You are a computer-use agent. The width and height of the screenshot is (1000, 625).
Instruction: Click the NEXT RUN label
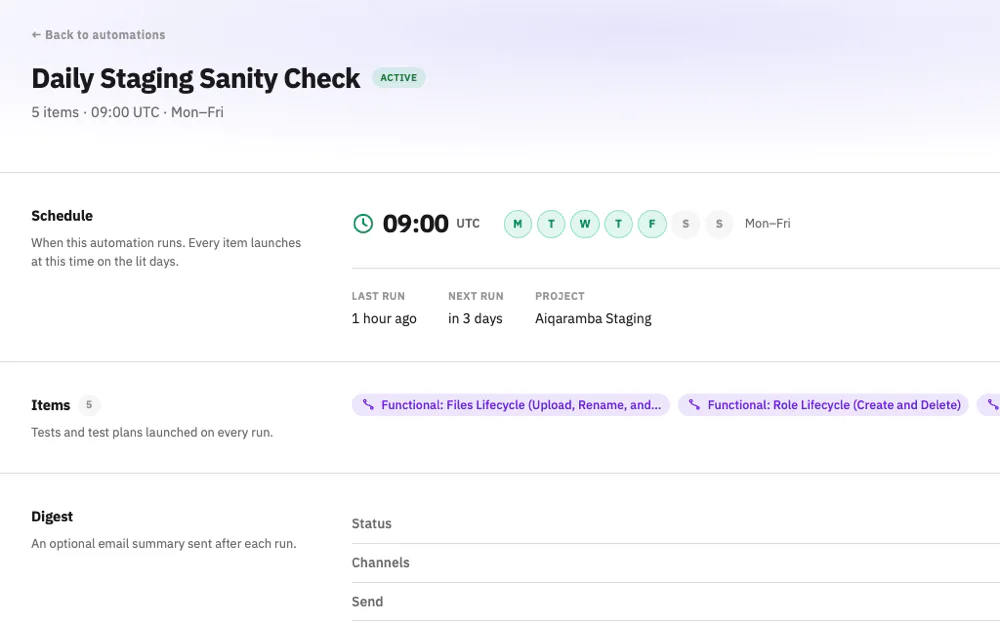point(476,296)
